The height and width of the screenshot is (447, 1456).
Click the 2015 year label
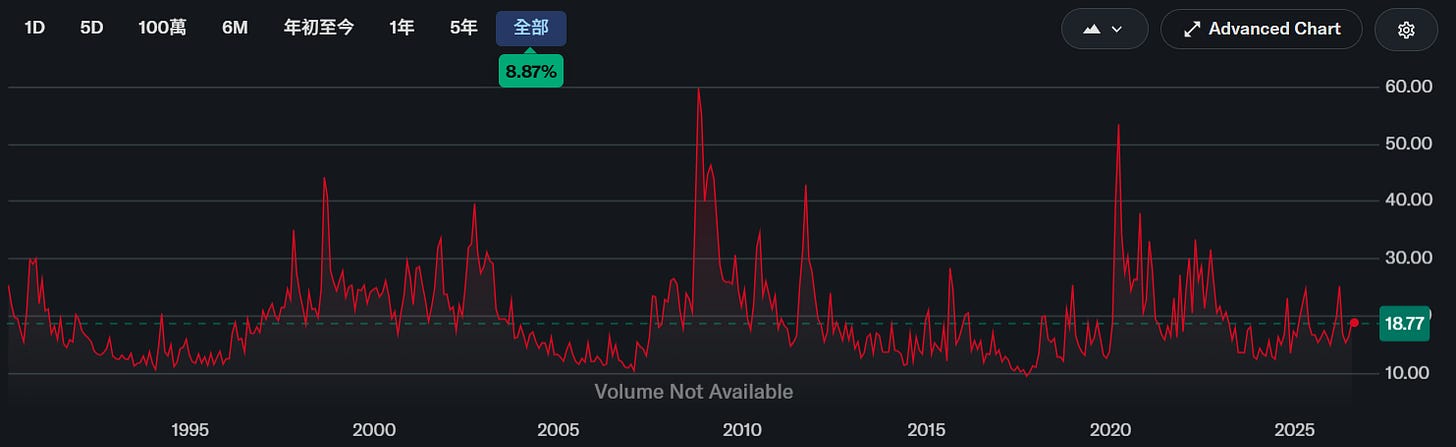click(926, 430)
